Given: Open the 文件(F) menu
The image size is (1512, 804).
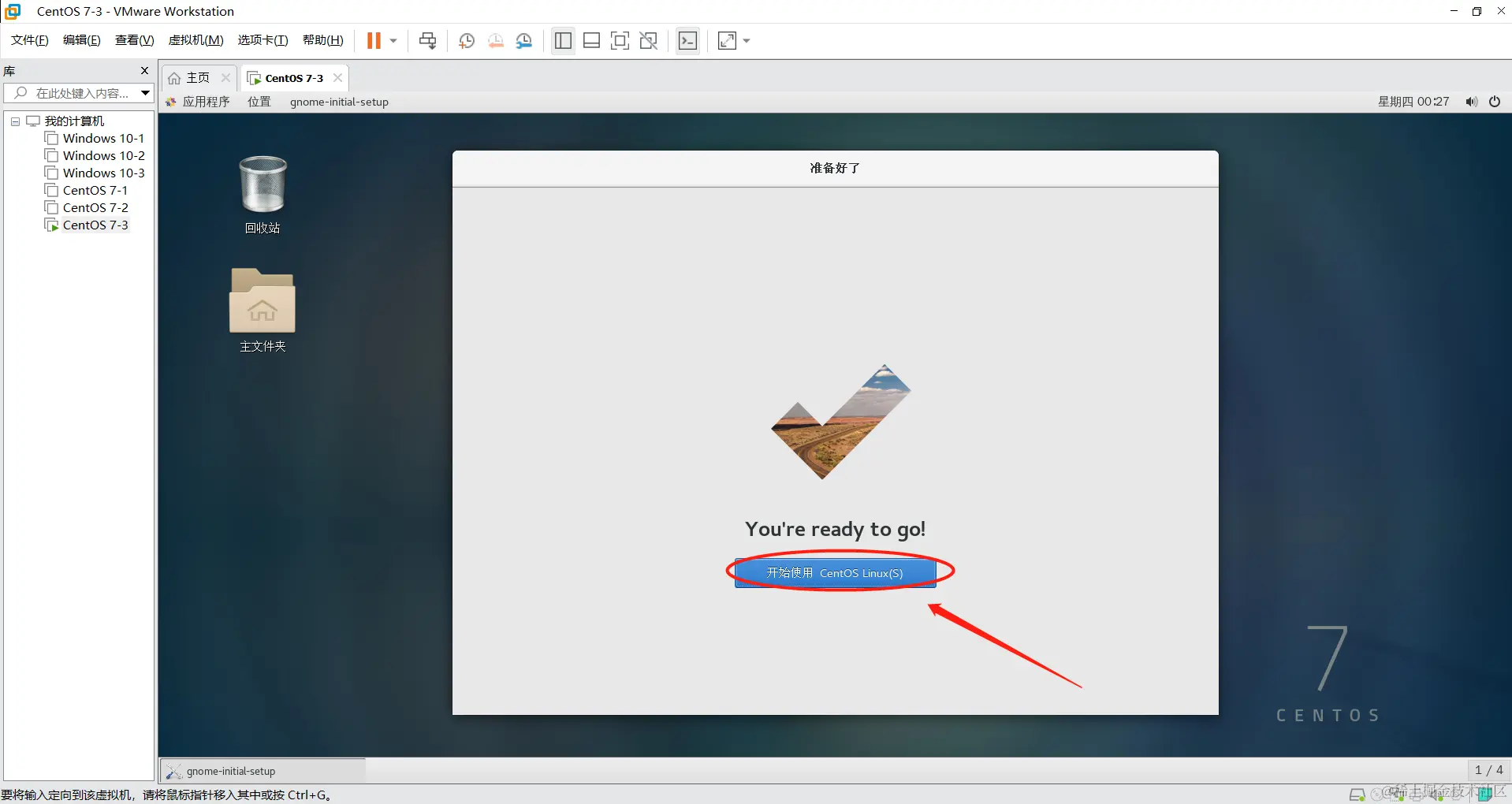Looking at the screenshot, I should click(30, 40).
